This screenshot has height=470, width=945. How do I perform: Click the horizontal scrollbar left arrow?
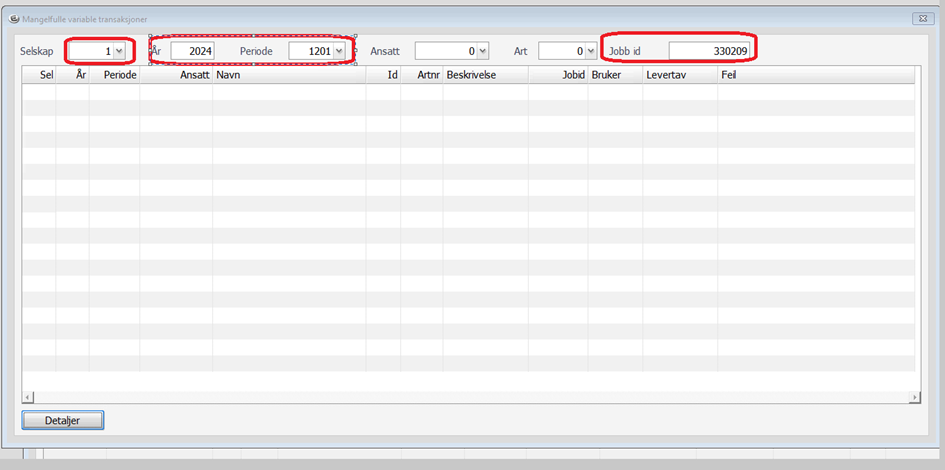(x=28, y=397)
